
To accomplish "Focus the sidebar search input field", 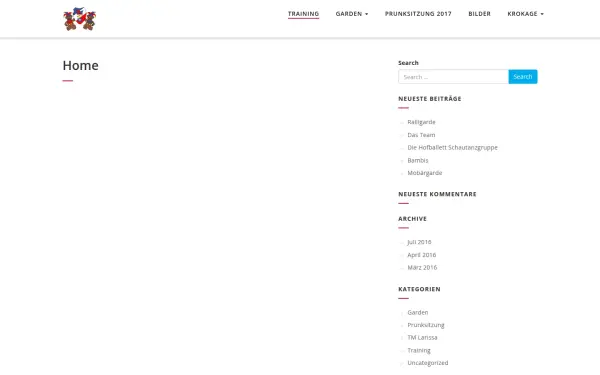I will [453, 77].
